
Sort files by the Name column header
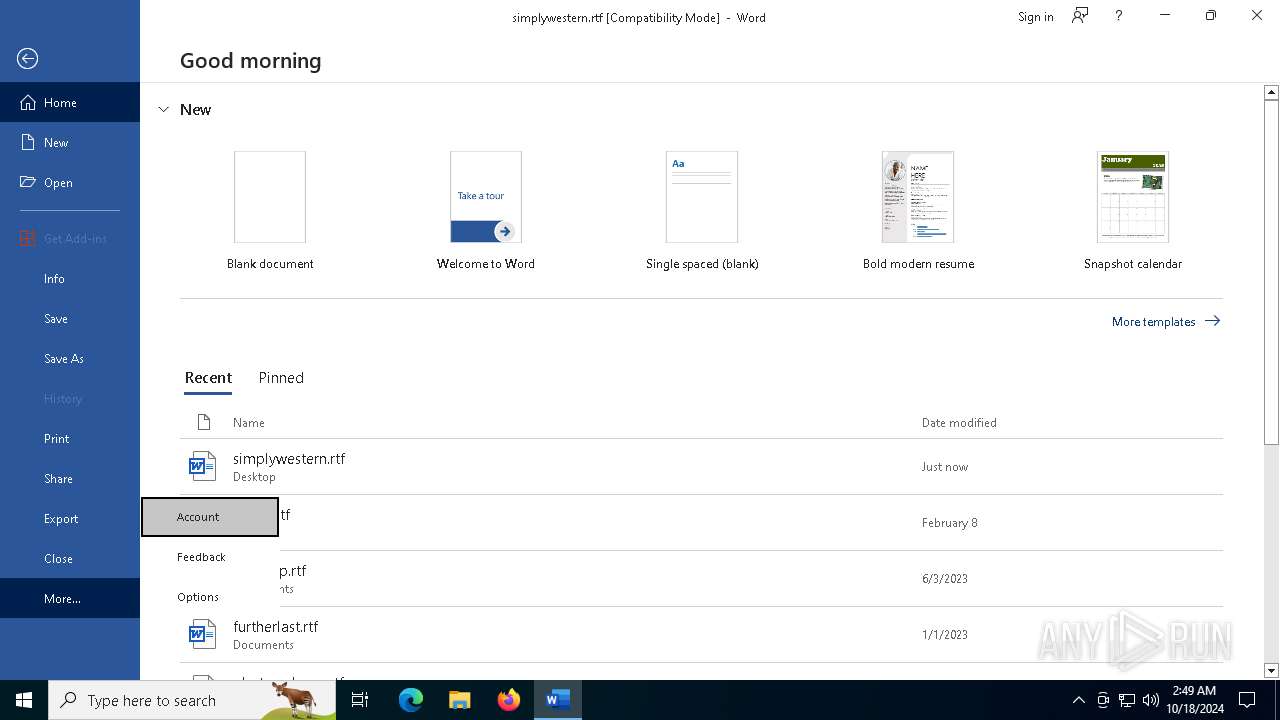(249, 423)
